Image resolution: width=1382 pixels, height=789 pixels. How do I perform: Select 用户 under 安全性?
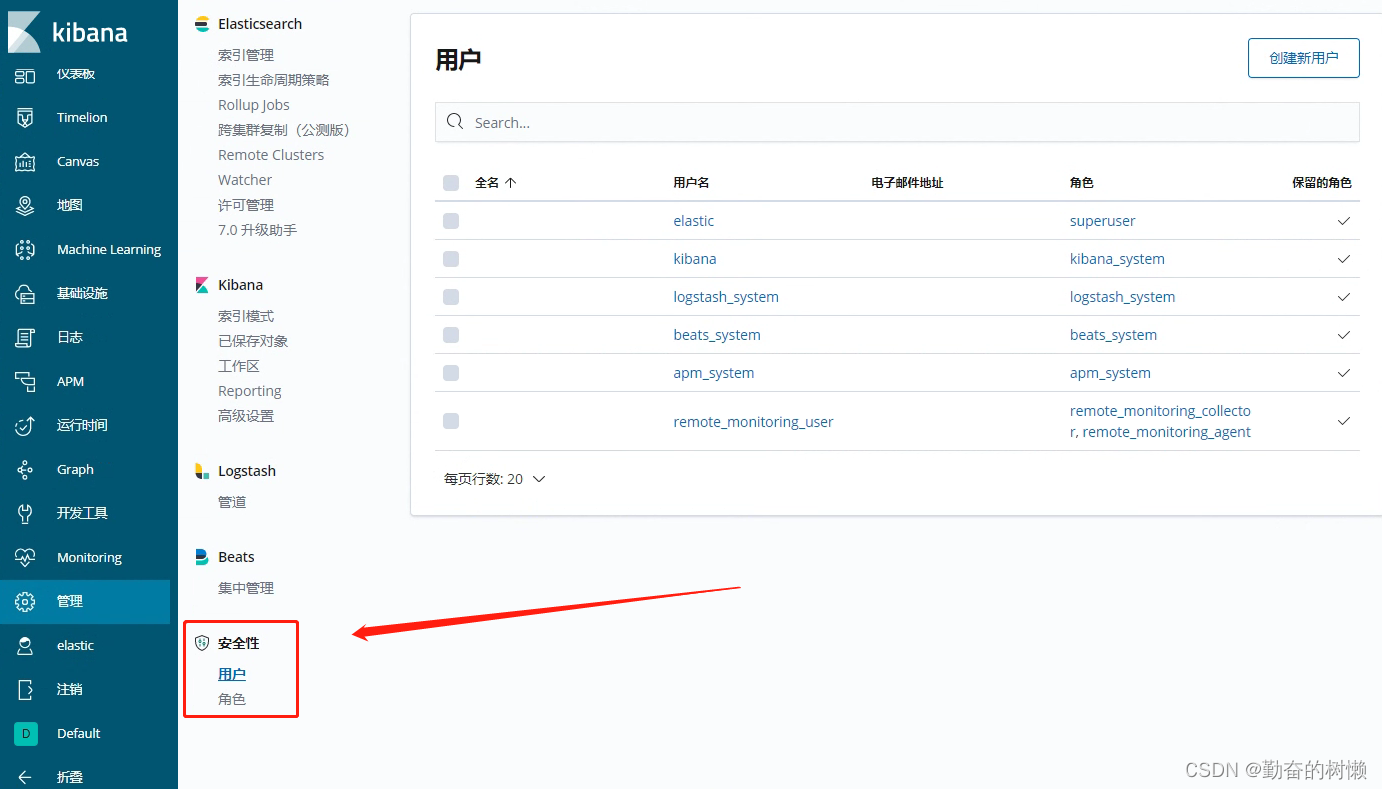232,674
